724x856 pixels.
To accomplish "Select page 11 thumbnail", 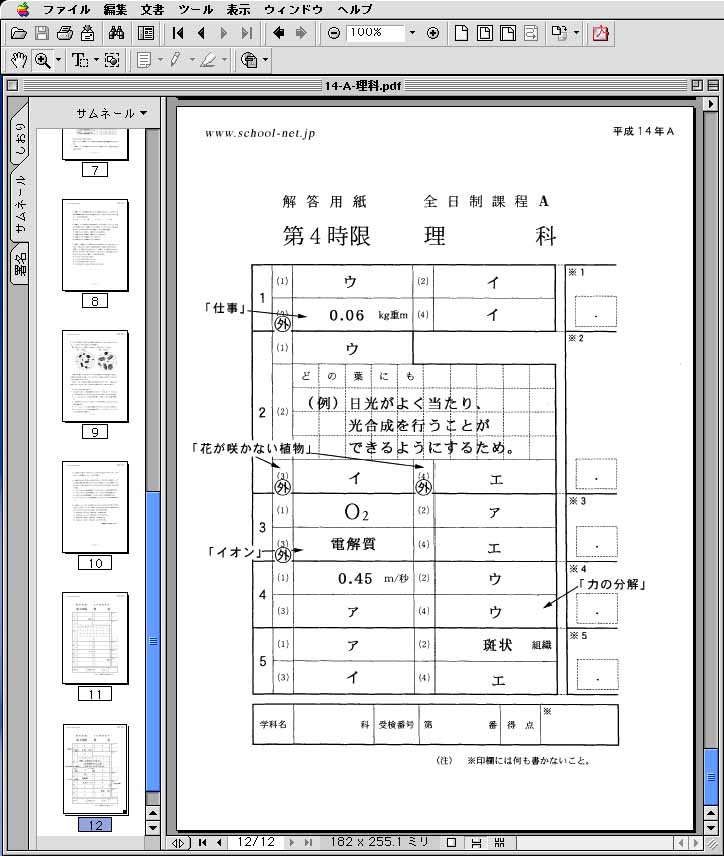I will coord(95,638).
